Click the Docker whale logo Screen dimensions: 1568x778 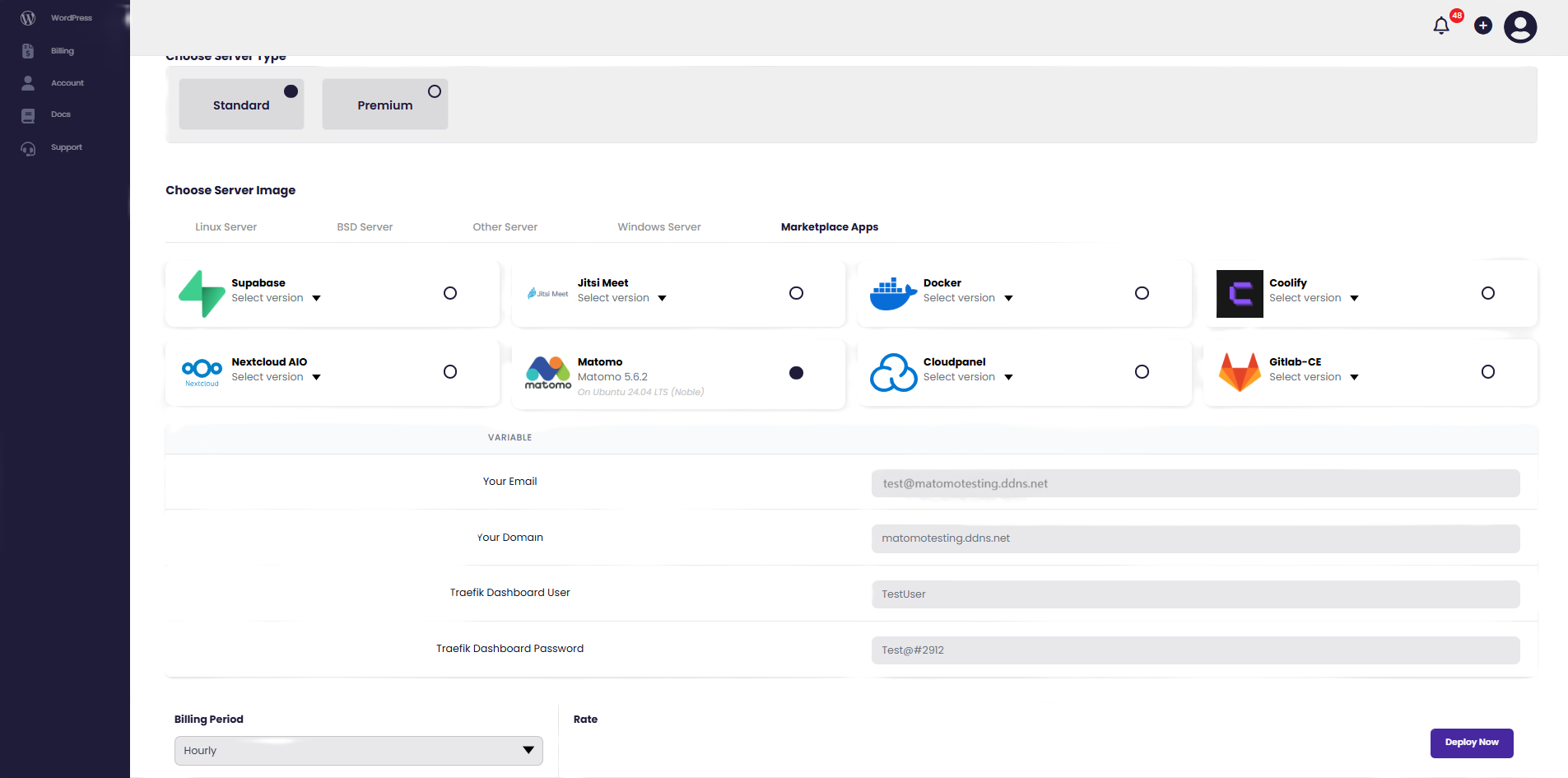point(893,293)
